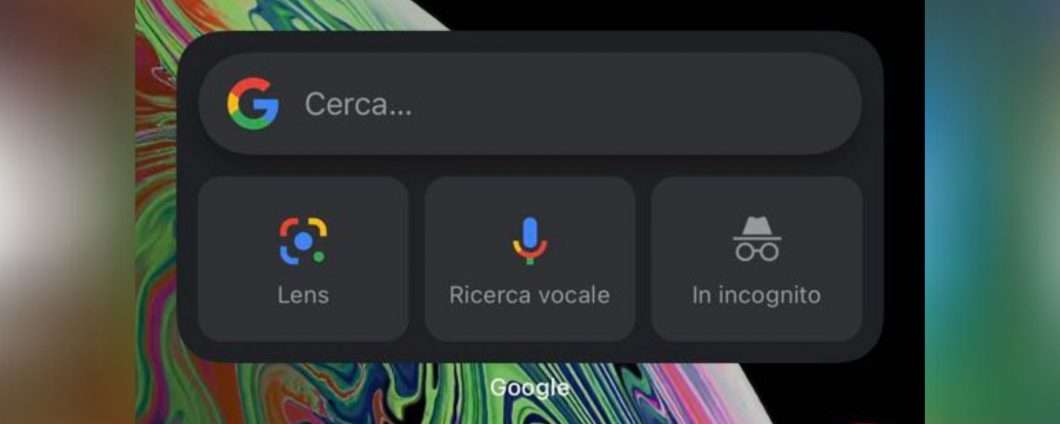Open the Lens tile in the widget

point(303,259)
